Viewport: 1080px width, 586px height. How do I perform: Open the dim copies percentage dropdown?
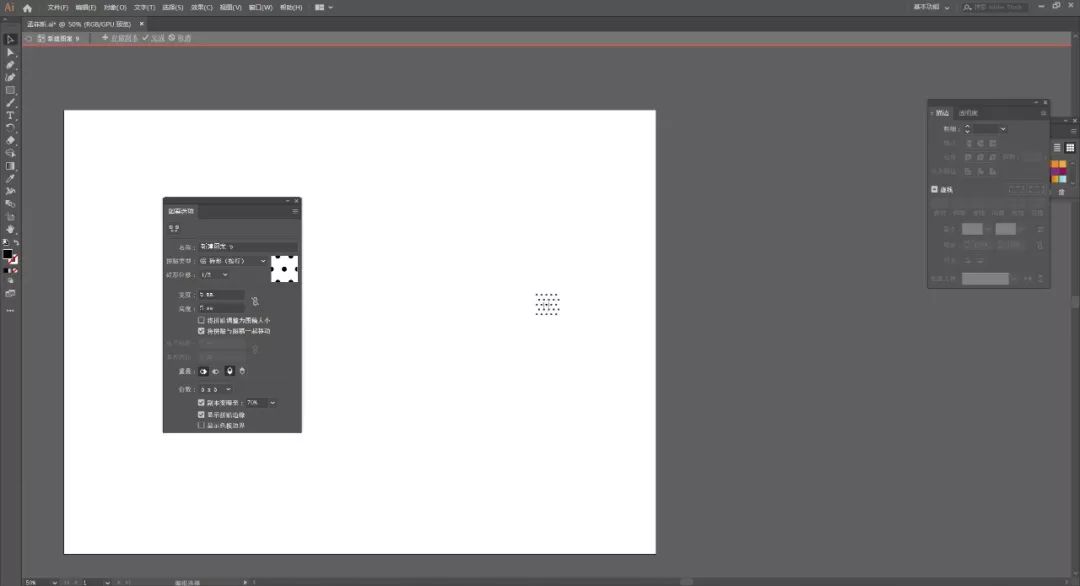coord(272,402)
